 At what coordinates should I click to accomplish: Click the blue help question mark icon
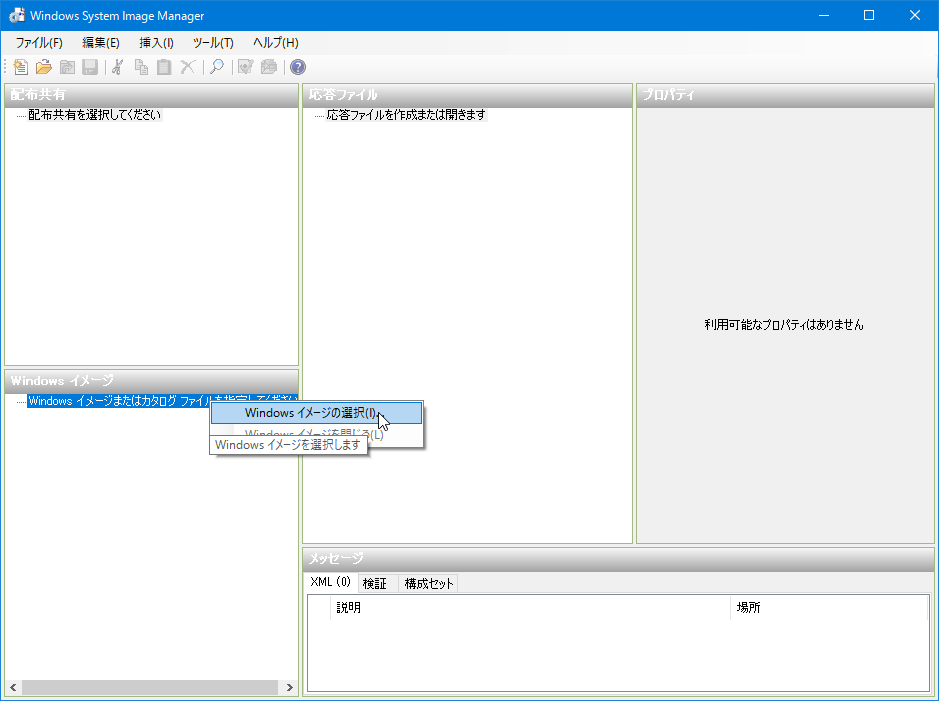coord(298,67)
